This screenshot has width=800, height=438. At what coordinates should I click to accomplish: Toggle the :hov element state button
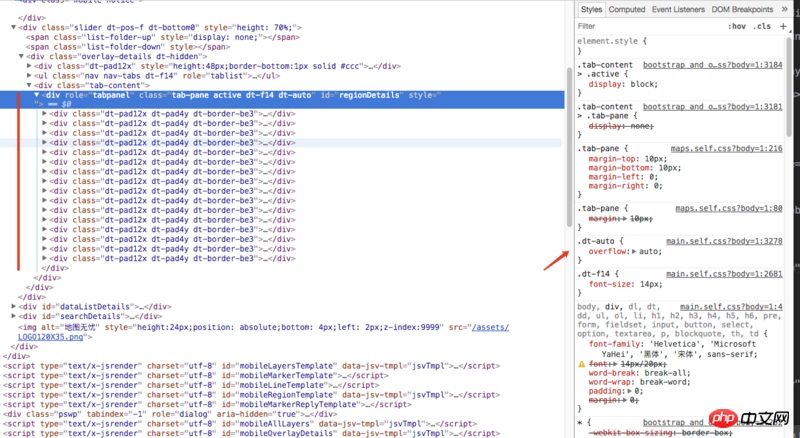(737, 26)
